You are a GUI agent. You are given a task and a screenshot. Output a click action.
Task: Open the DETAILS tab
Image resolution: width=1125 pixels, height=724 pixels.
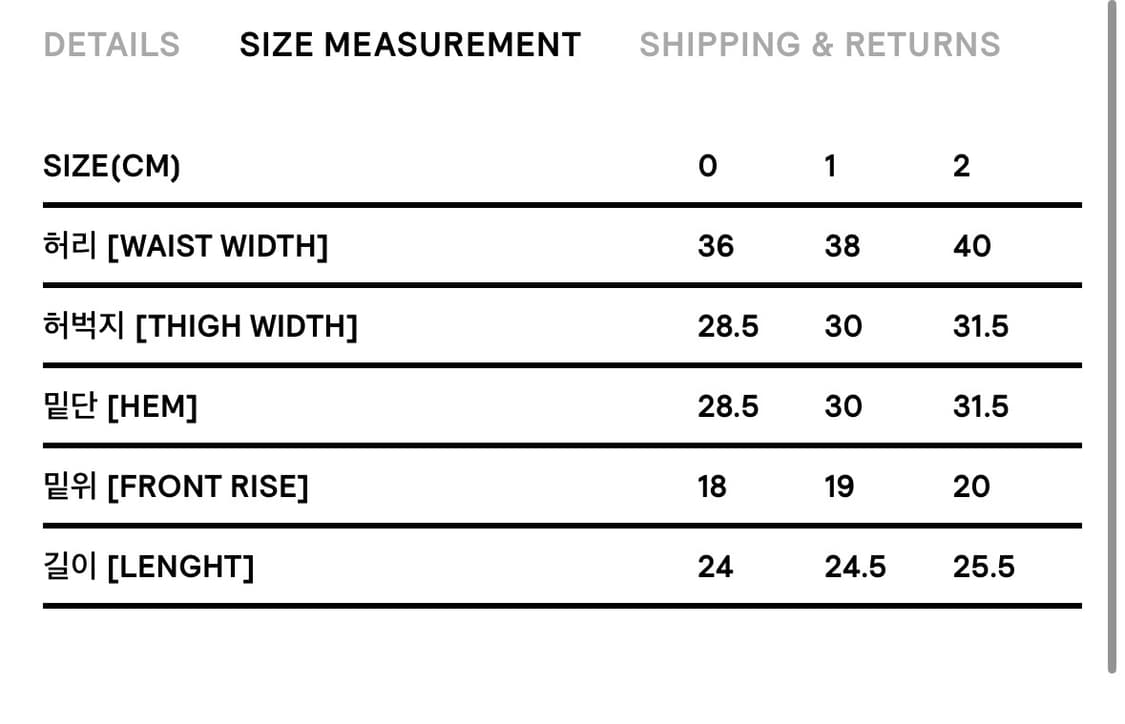pyautogui.click(x=111, y=45)
